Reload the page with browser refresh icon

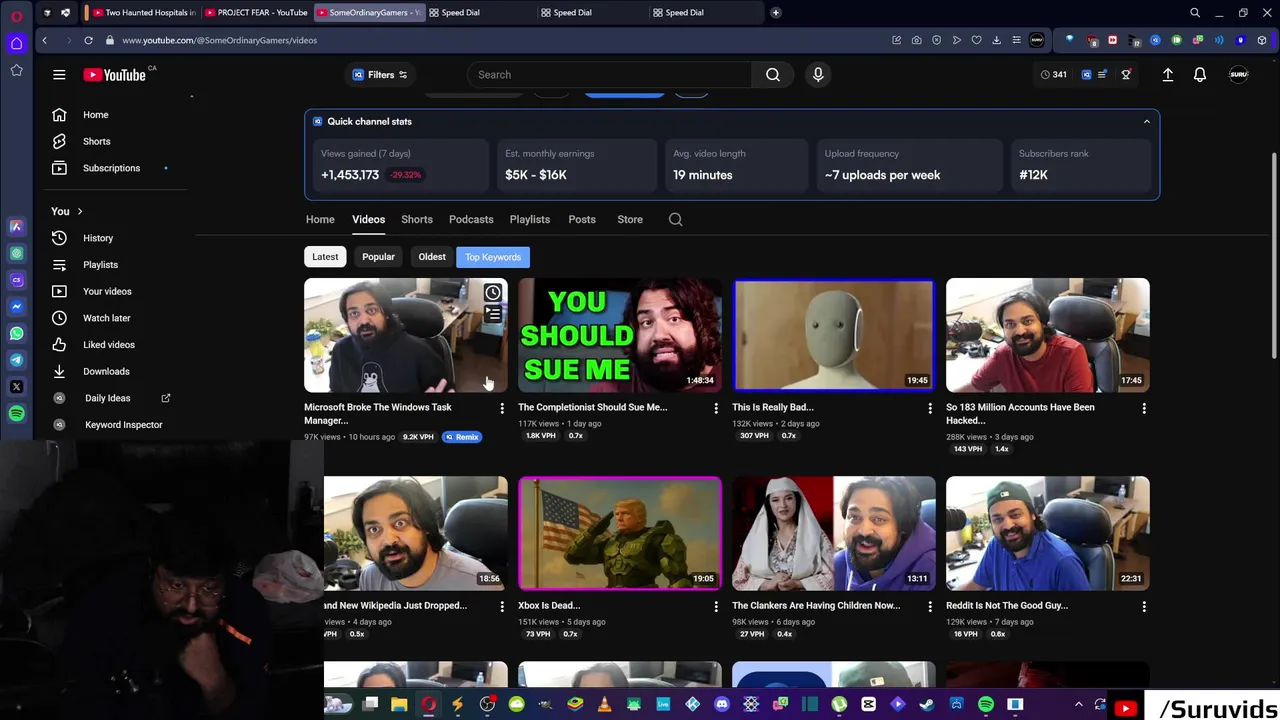coord(88,40)
